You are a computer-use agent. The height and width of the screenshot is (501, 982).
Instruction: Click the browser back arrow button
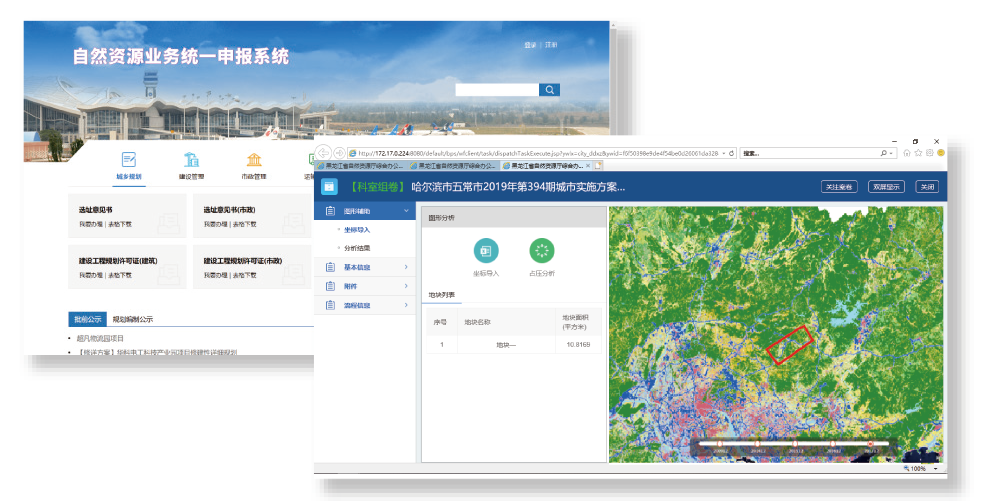tap(323, 153)
